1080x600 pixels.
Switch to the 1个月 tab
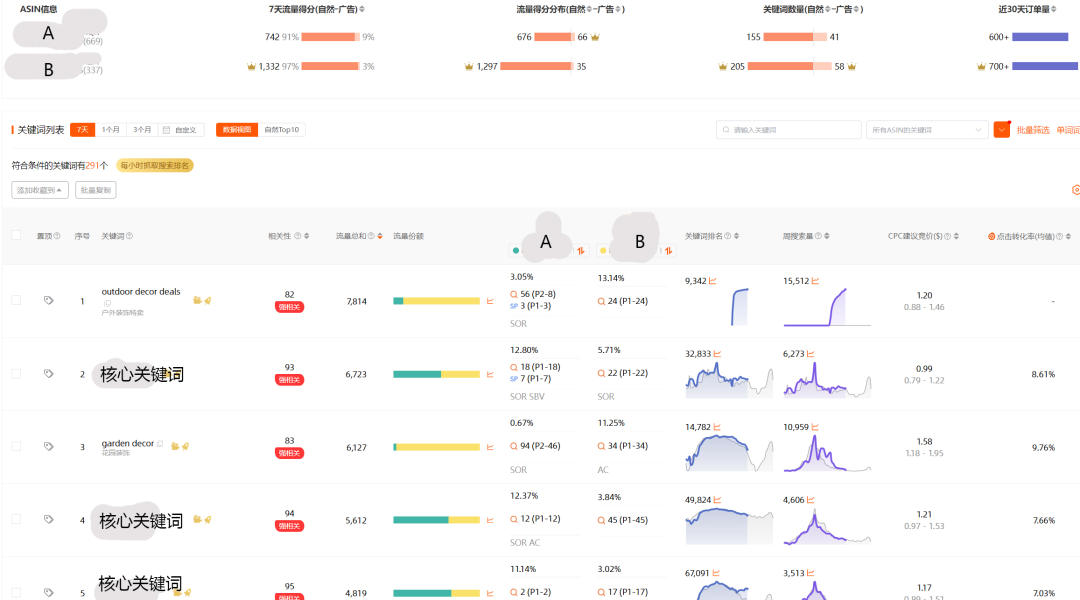pyautogui.click(x=111, y=130)
